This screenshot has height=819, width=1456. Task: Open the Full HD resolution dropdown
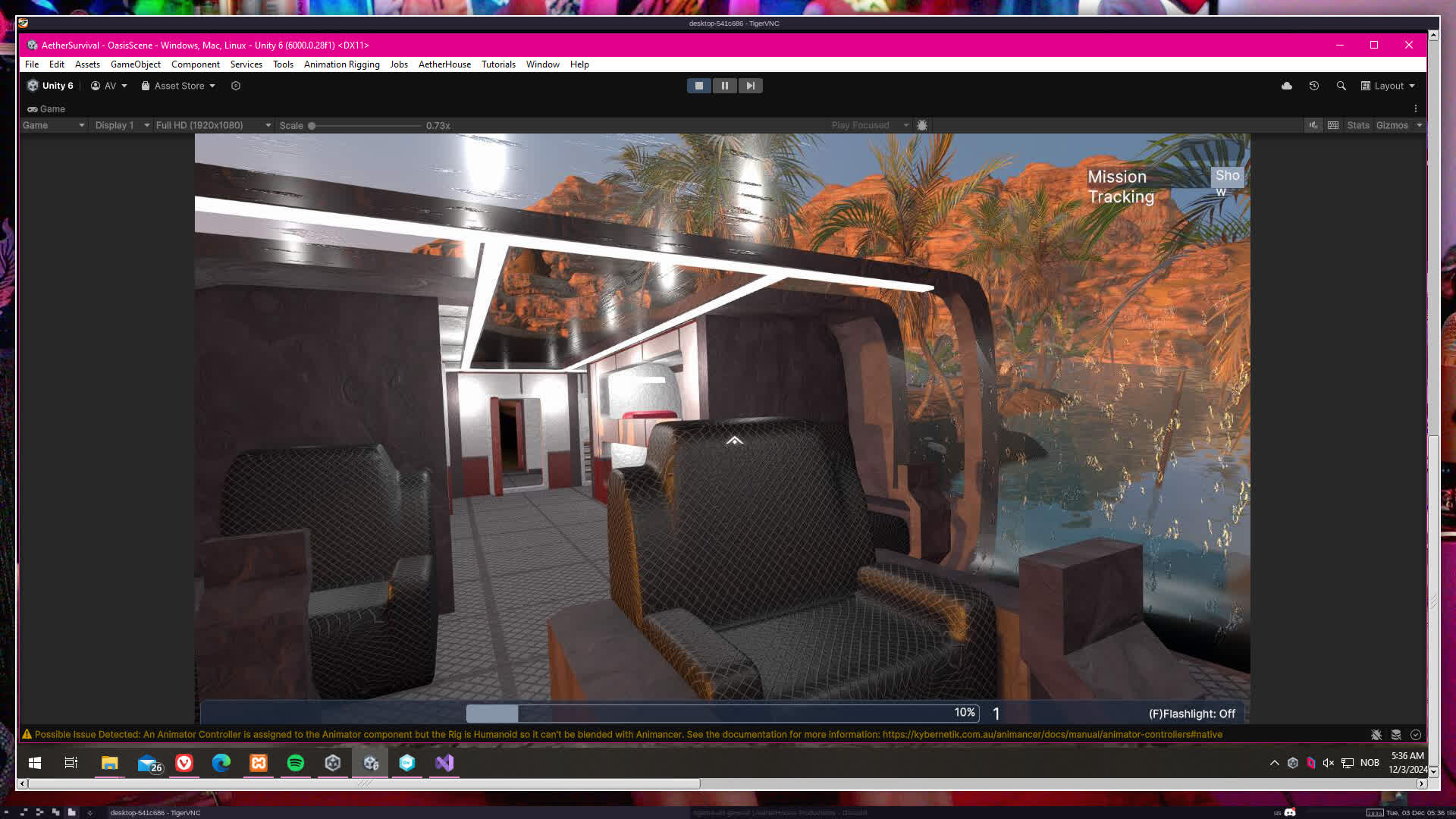coord(213,125)
